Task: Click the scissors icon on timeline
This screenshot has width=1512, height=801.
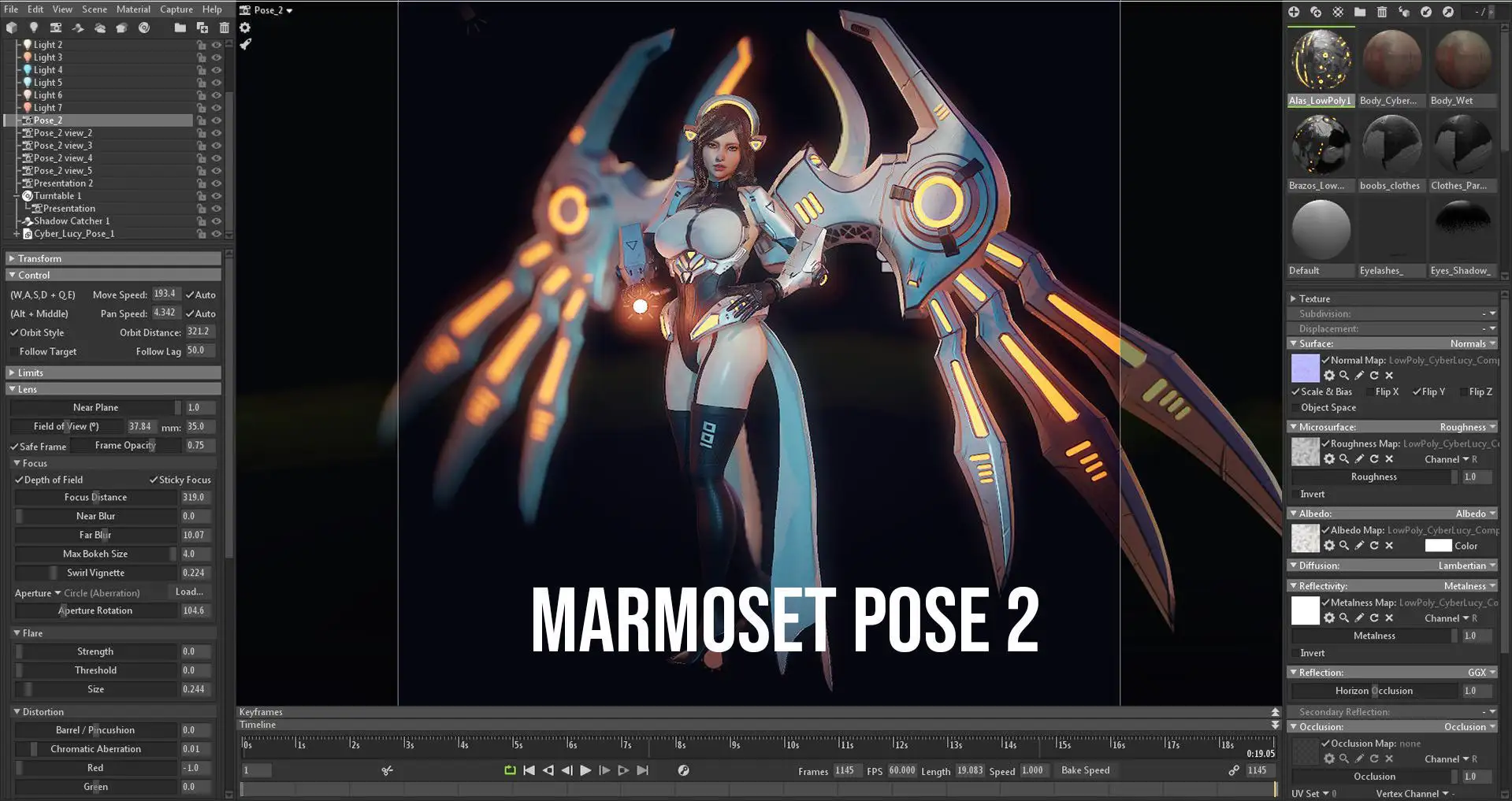Action: pyautogui.click(x=387, y=770)
